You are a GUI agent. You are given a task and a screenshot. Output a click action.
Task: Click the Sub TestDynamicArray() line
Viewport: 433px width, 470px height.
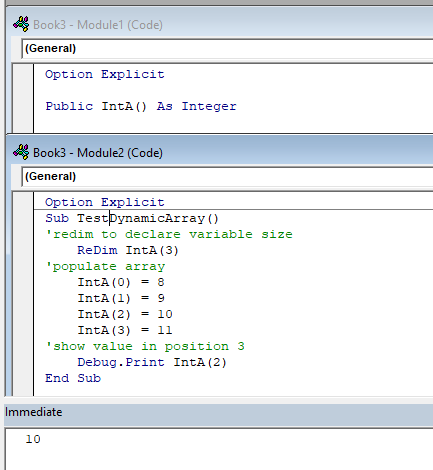(132, 218)
